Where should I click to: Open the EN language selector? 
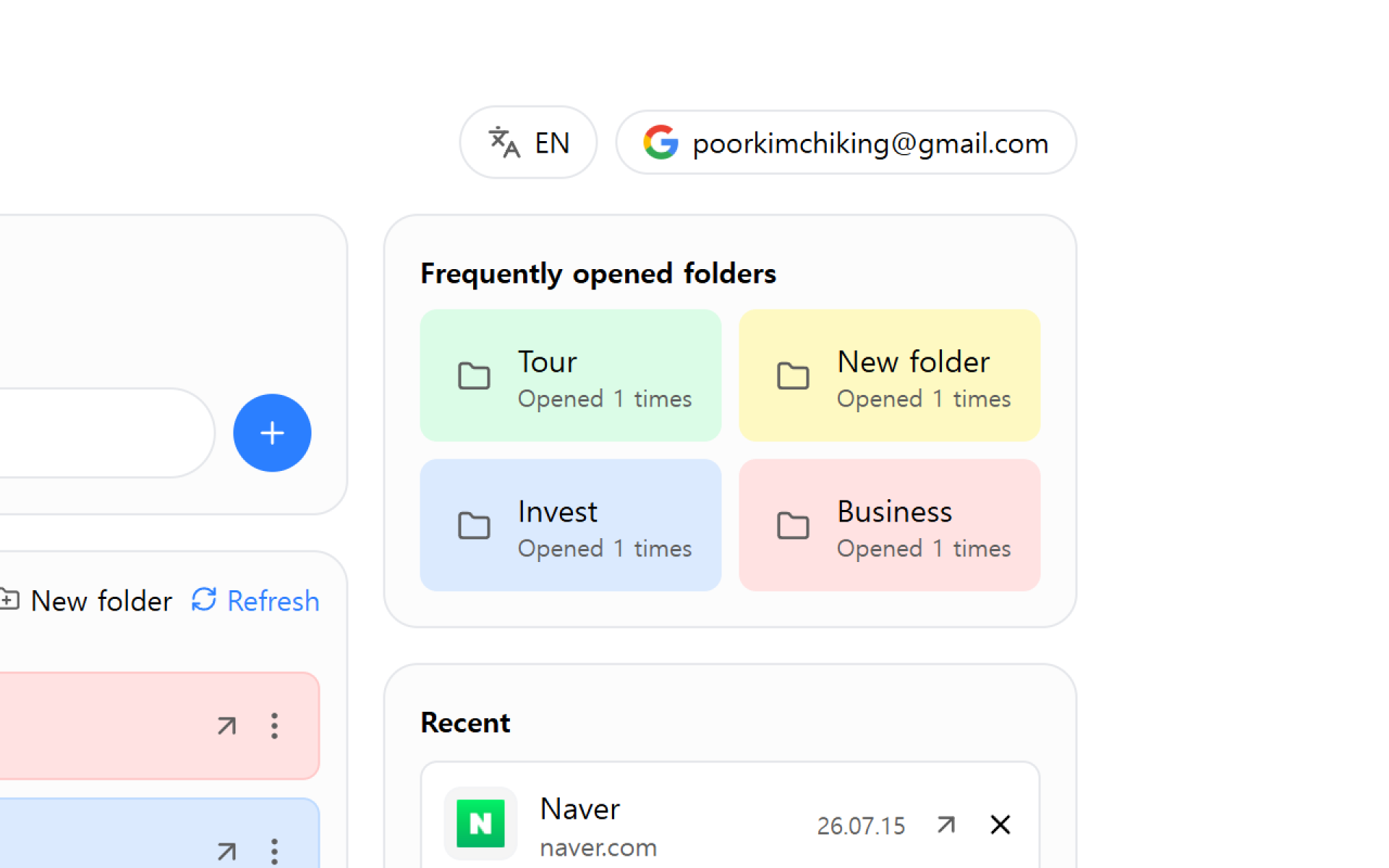click(528, 142)
